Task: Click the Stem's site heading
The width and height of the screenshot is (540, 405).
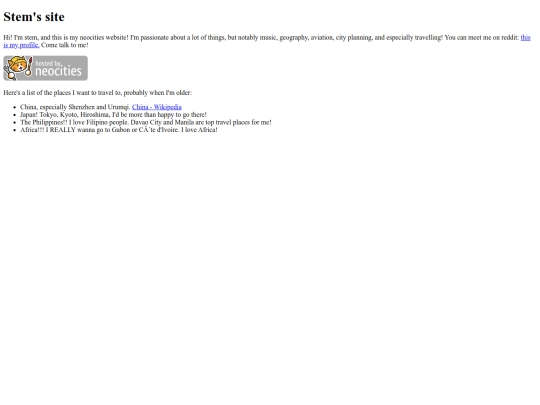Action: point(34,17)
